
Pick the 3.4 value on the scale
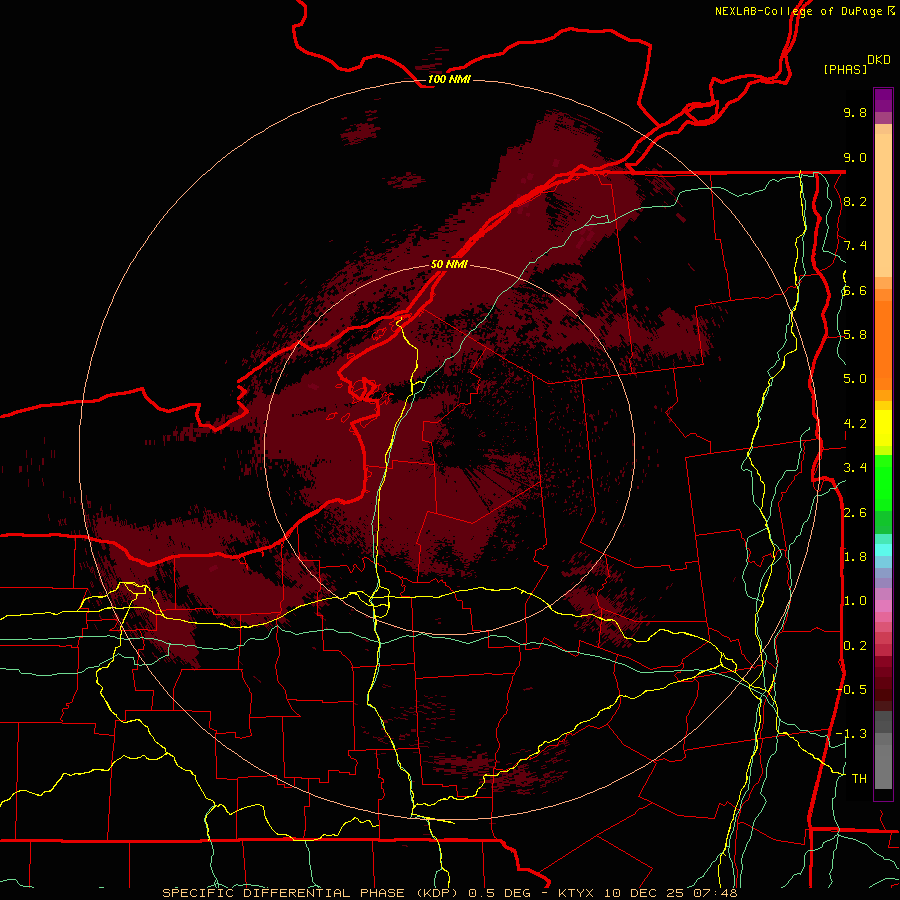point(855,468)
